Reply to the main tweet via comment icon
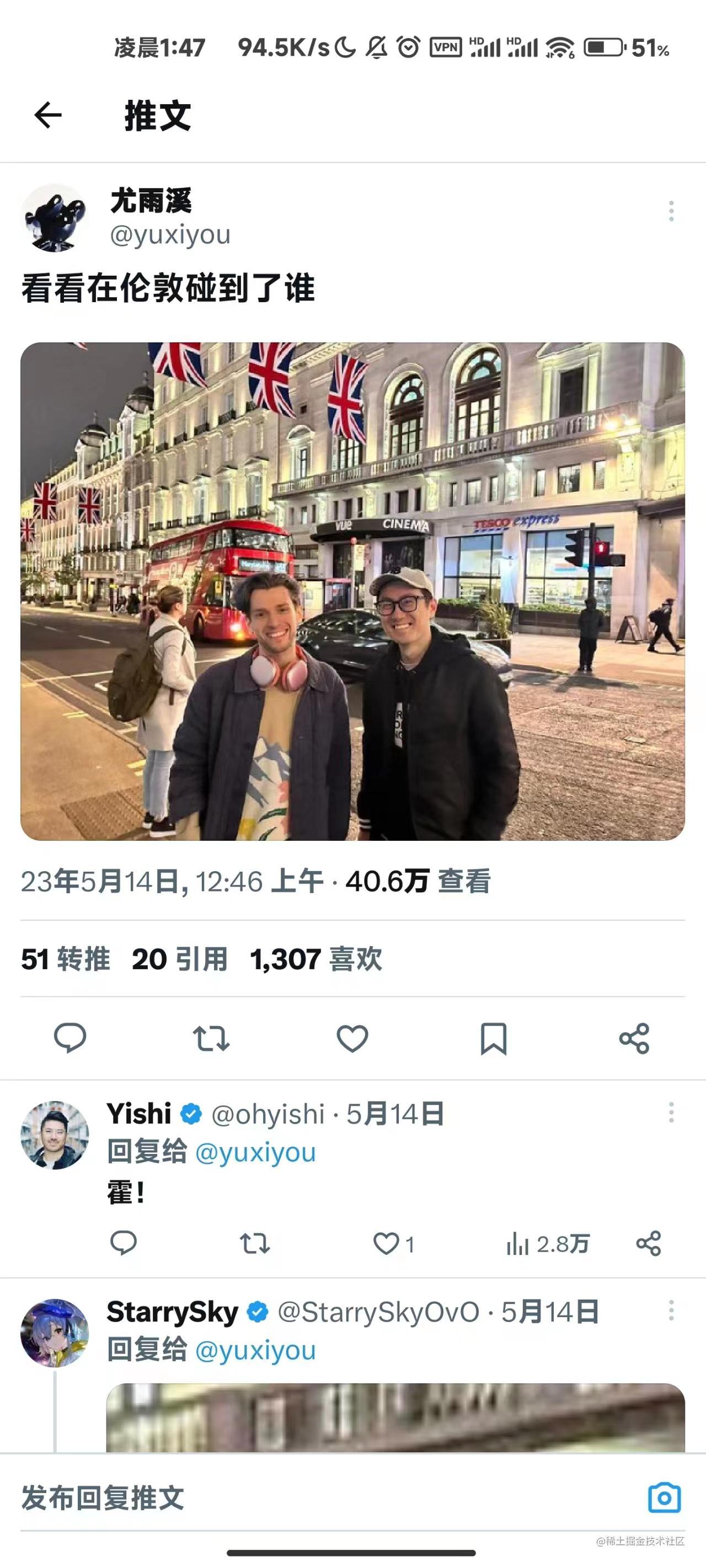706x1568 pixels. 70,1038
